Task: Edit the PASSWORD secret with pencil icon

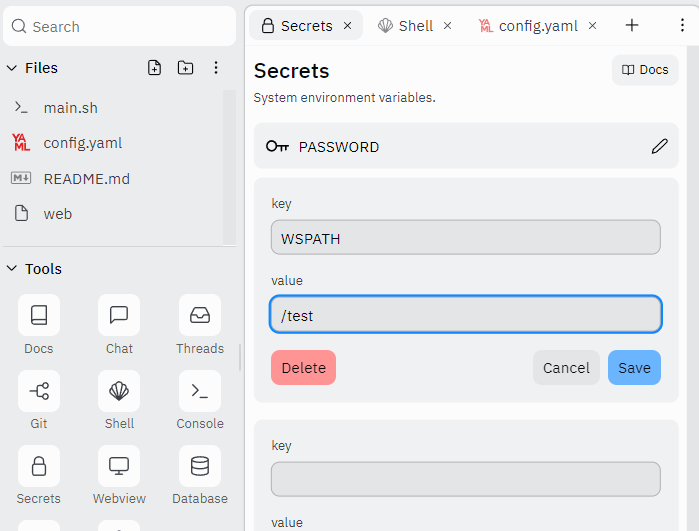Action: click(x=659, y=146)
